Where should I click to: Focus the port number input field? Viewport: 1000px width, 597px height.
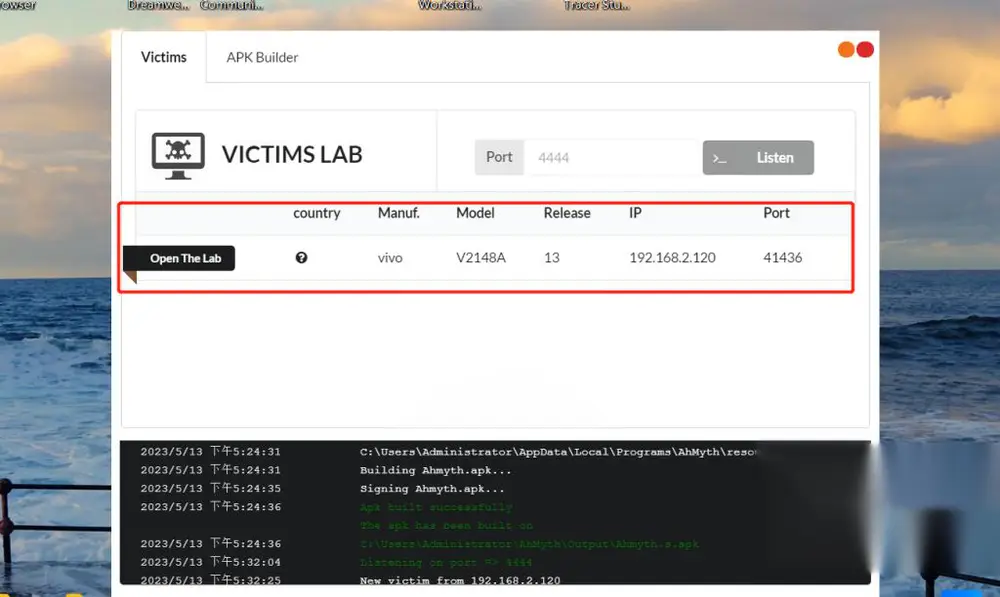(612, 158)
